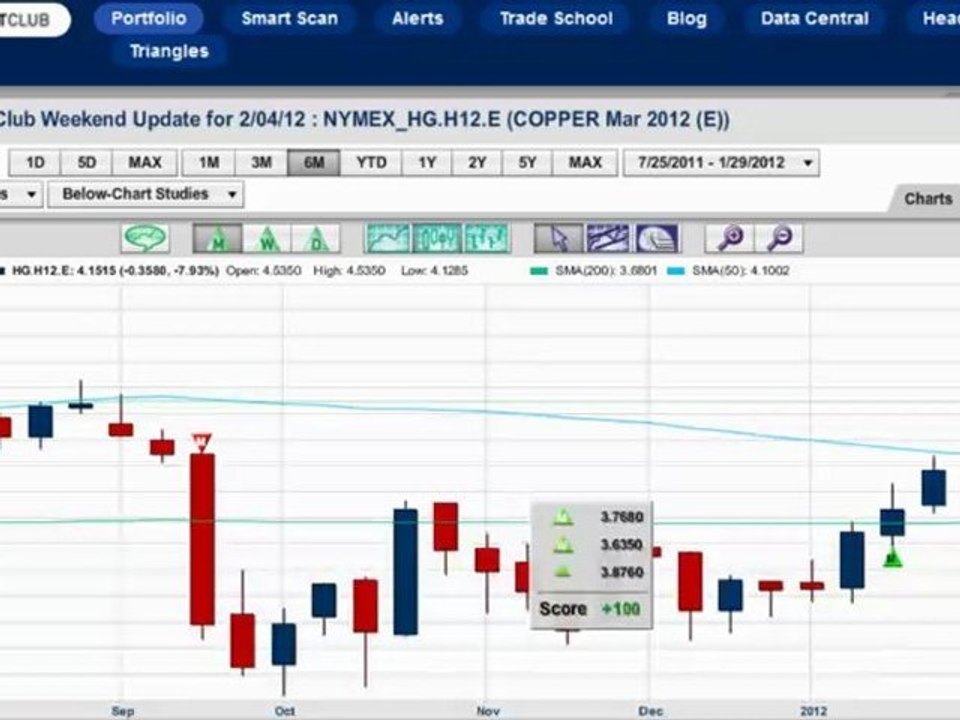The width and height of the screenshot is (960, 720).
Task: Switch to the candlestick chart style
Action: pyautogui.click(x=437, y=239)
